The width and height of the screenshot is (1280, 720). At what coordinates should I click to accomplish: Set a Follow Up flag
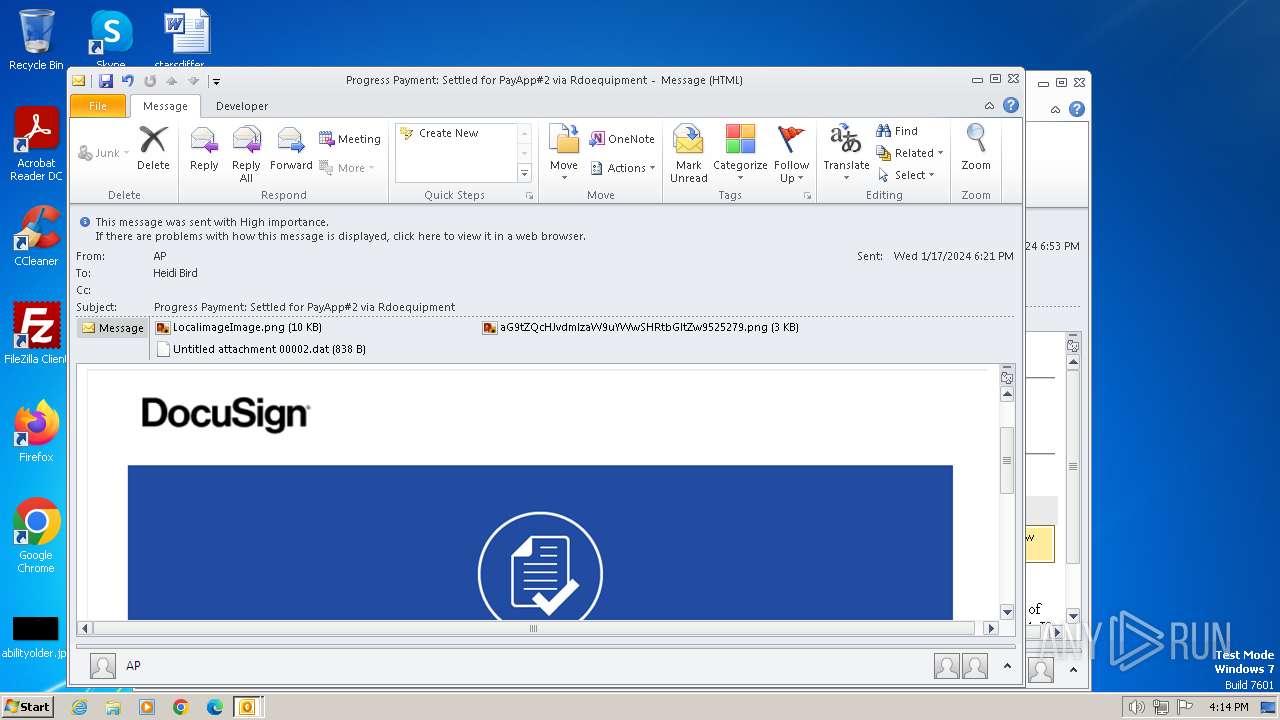791,154
